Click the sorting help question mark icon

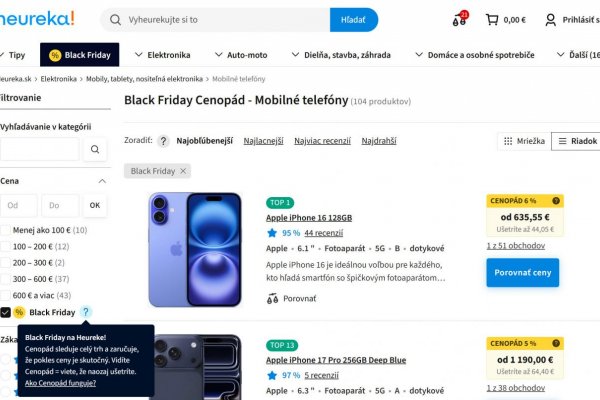pyautogui.click(x=164, y=141)
